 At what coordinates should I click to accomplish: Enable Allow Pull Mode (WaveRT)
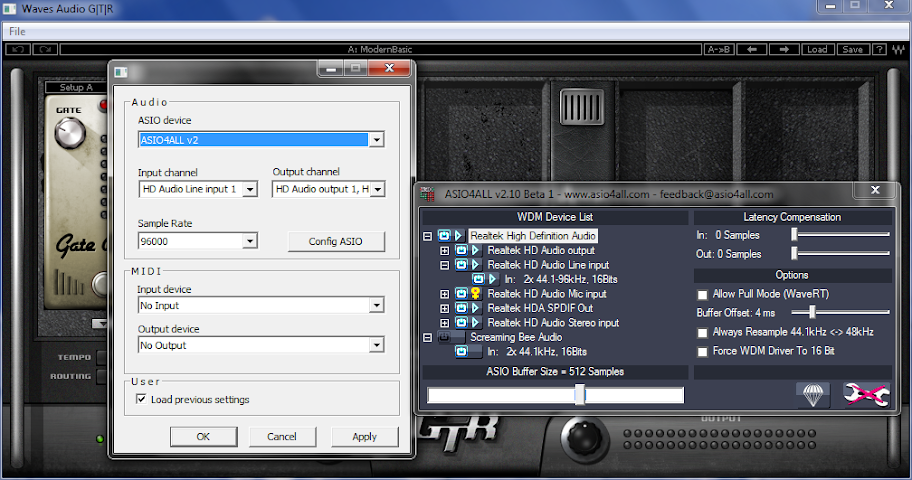(703, 294)
